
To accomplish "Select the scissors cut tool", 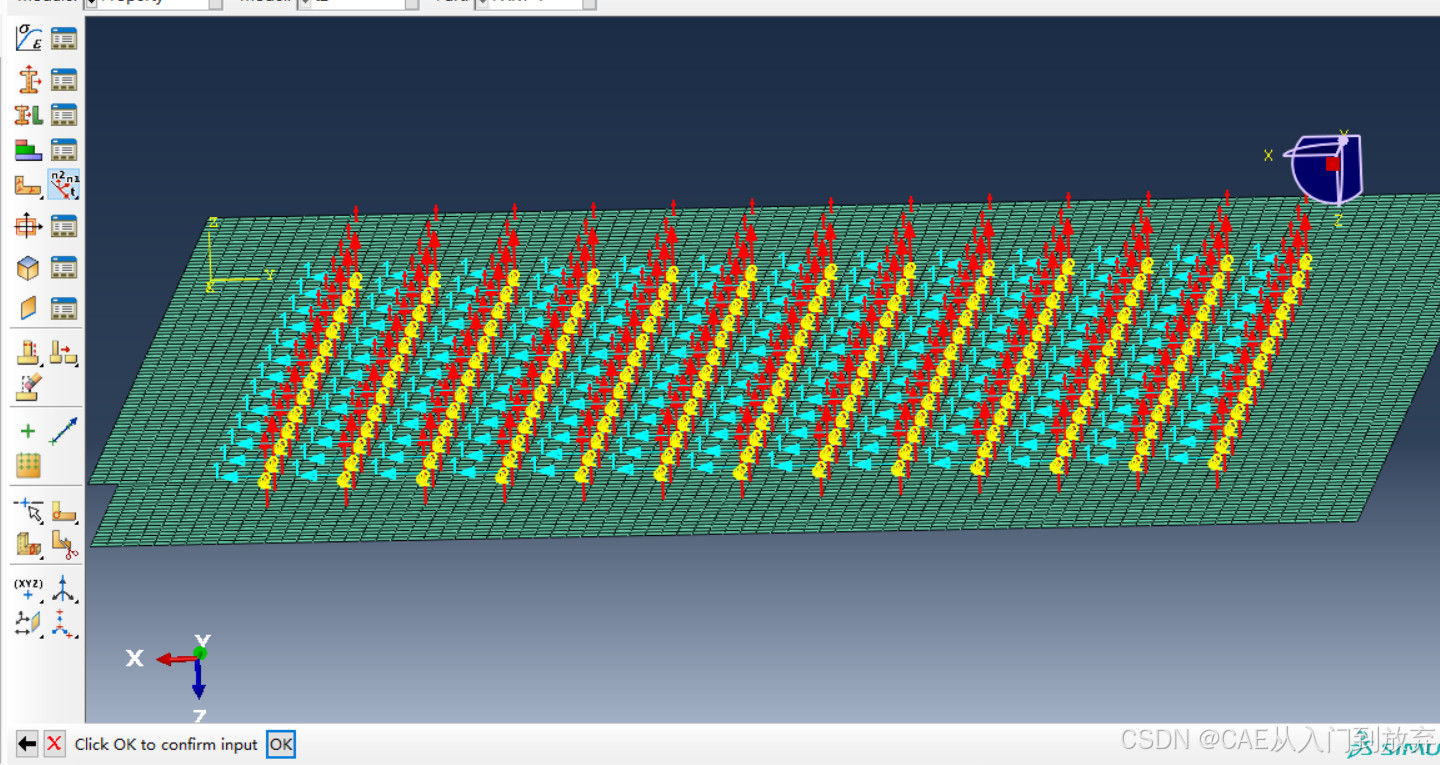I will pyautogui.click(x=64, y=545).
